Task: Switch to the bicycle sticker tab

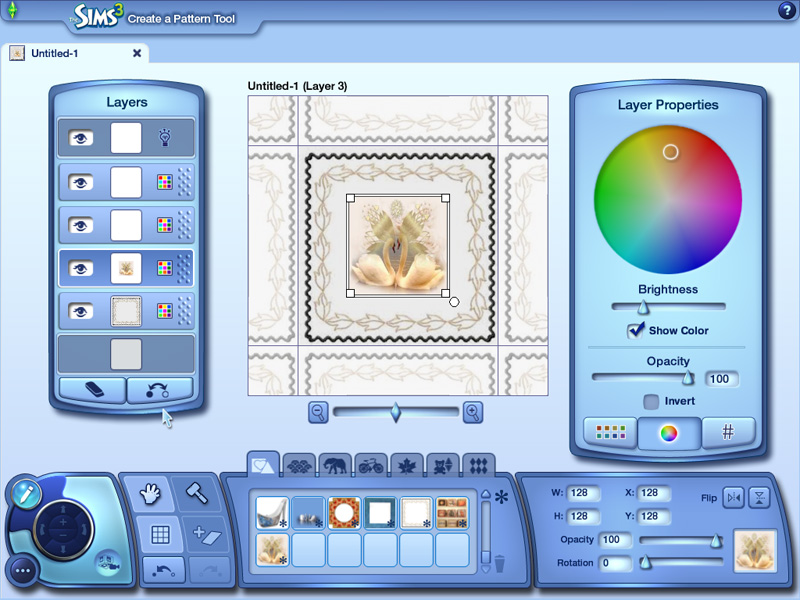Action: pyautogui.click(x=371, y=464)
